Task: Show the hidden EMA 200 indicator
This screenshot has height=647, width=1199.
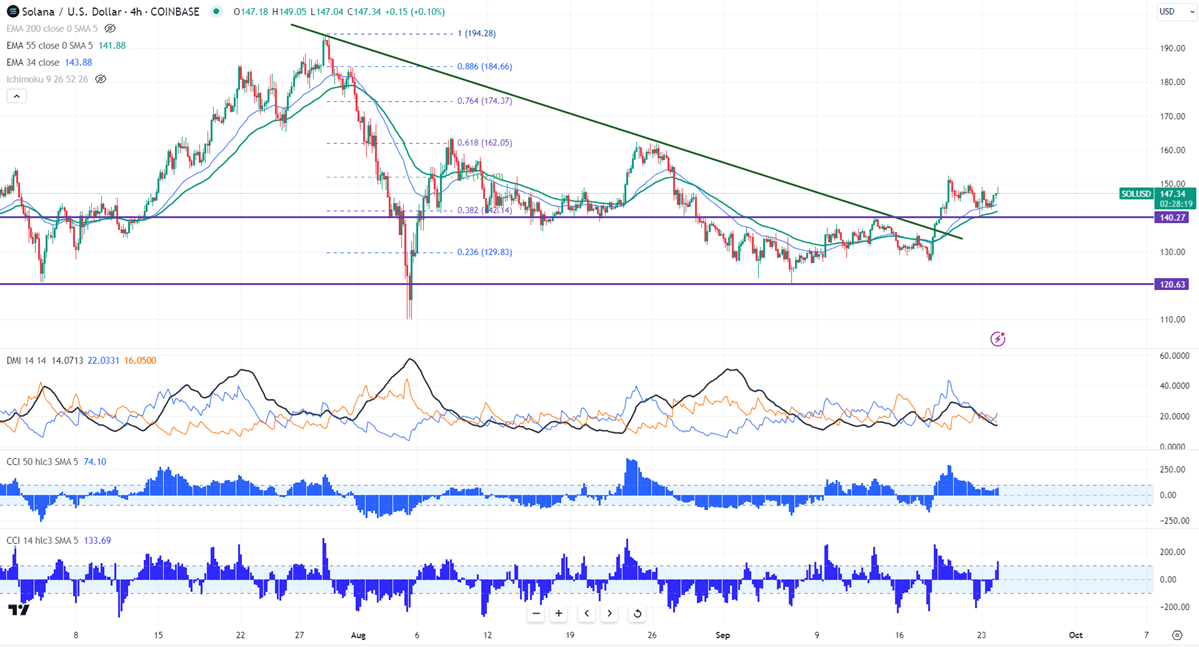Action: [110, 28]
